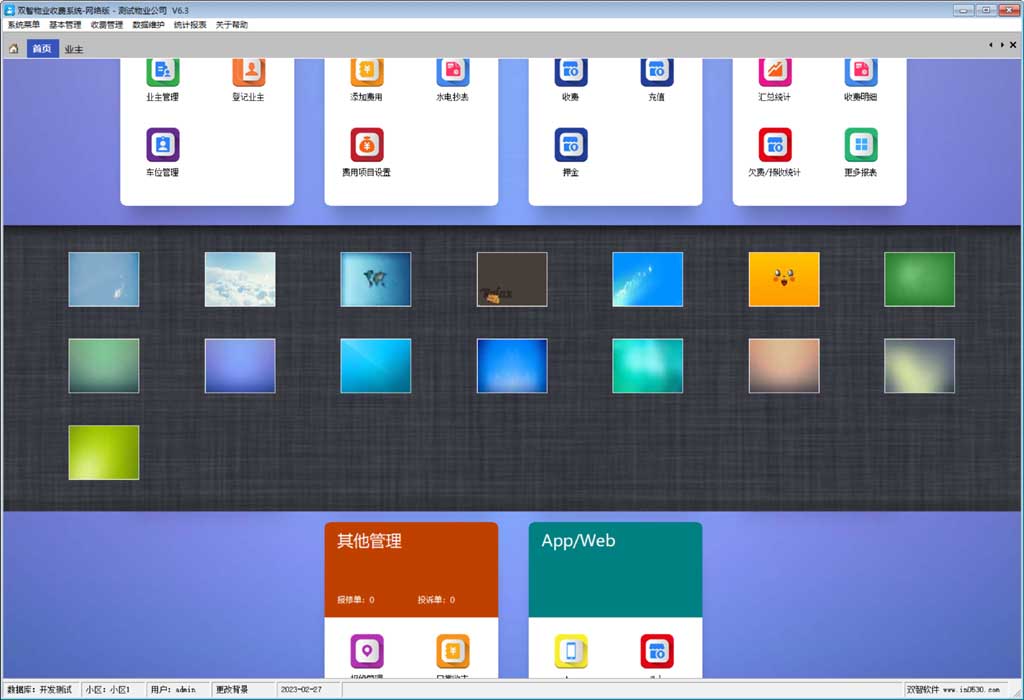Choose the pale blue swan background thumbnail
Screen dimensions: 1024x700
pos(104,279)
